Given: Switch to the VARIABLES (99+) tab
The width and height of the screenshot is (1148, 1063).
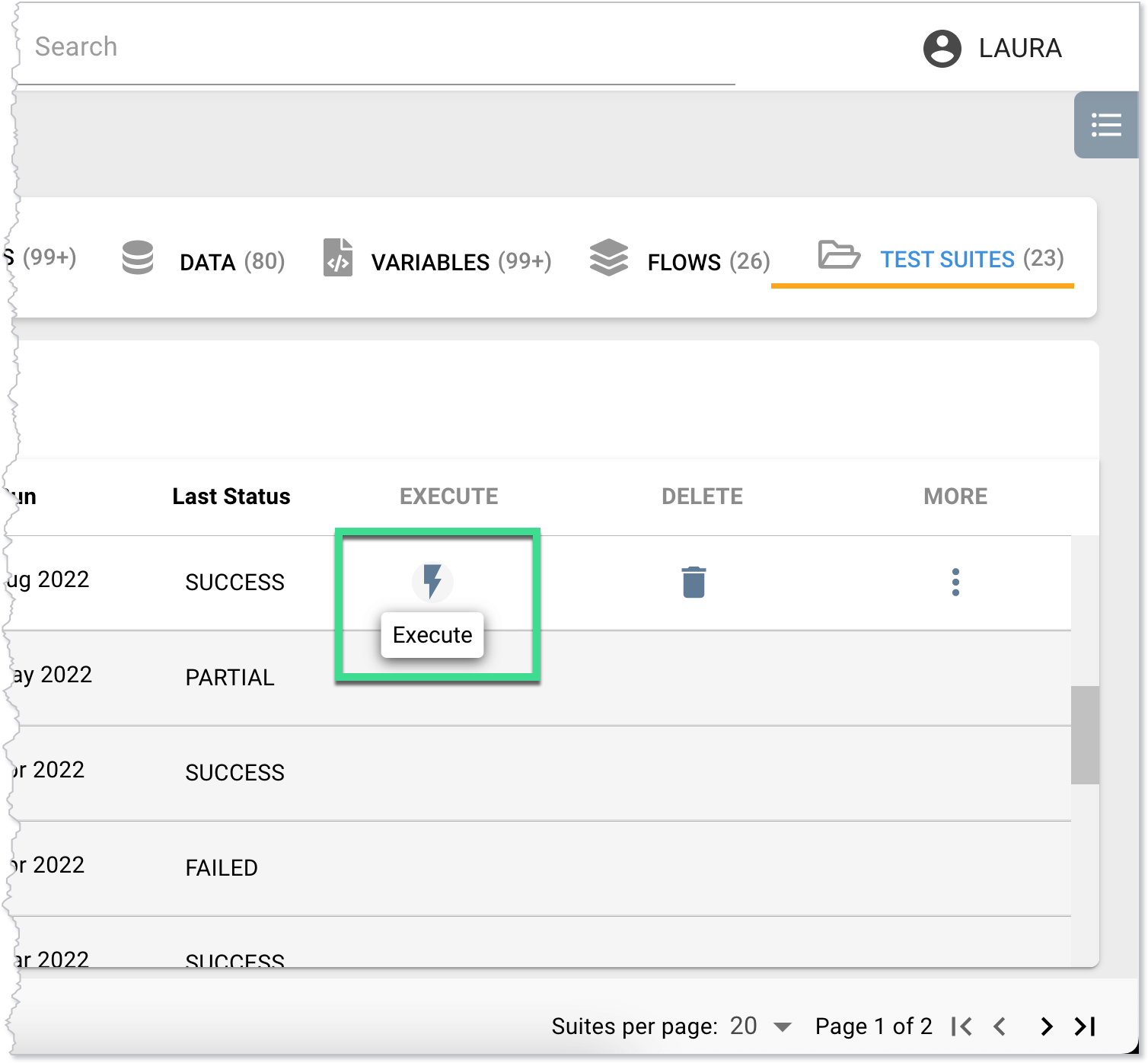Looking at the screenshot, I should (x=461, y=262).
